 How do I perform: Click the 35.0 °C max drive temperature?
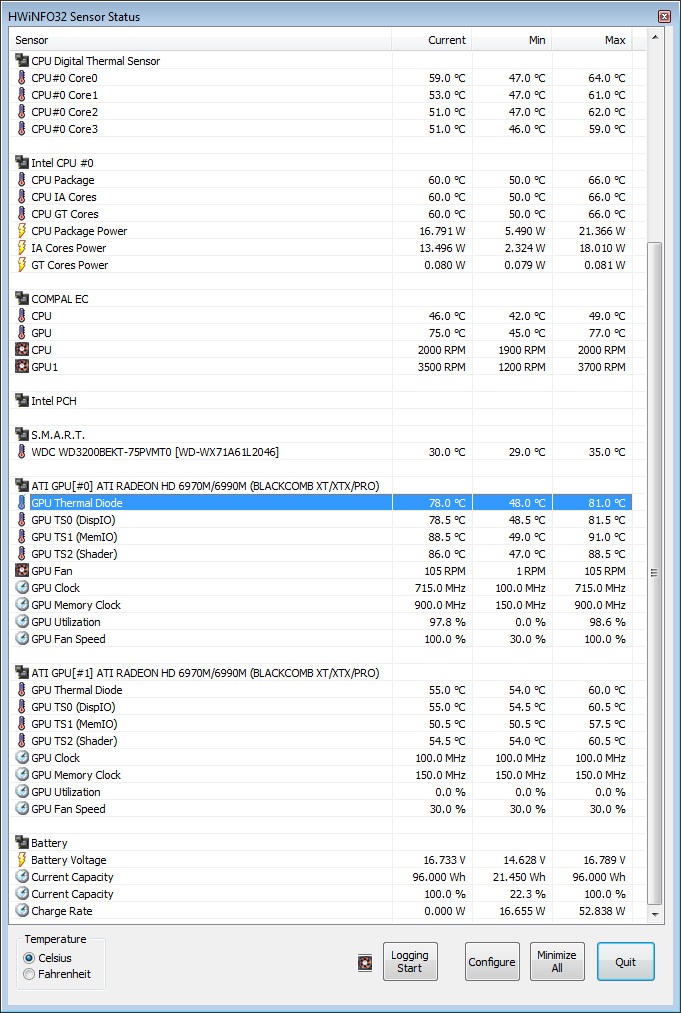pyautogui.click(x=607, y=452)
